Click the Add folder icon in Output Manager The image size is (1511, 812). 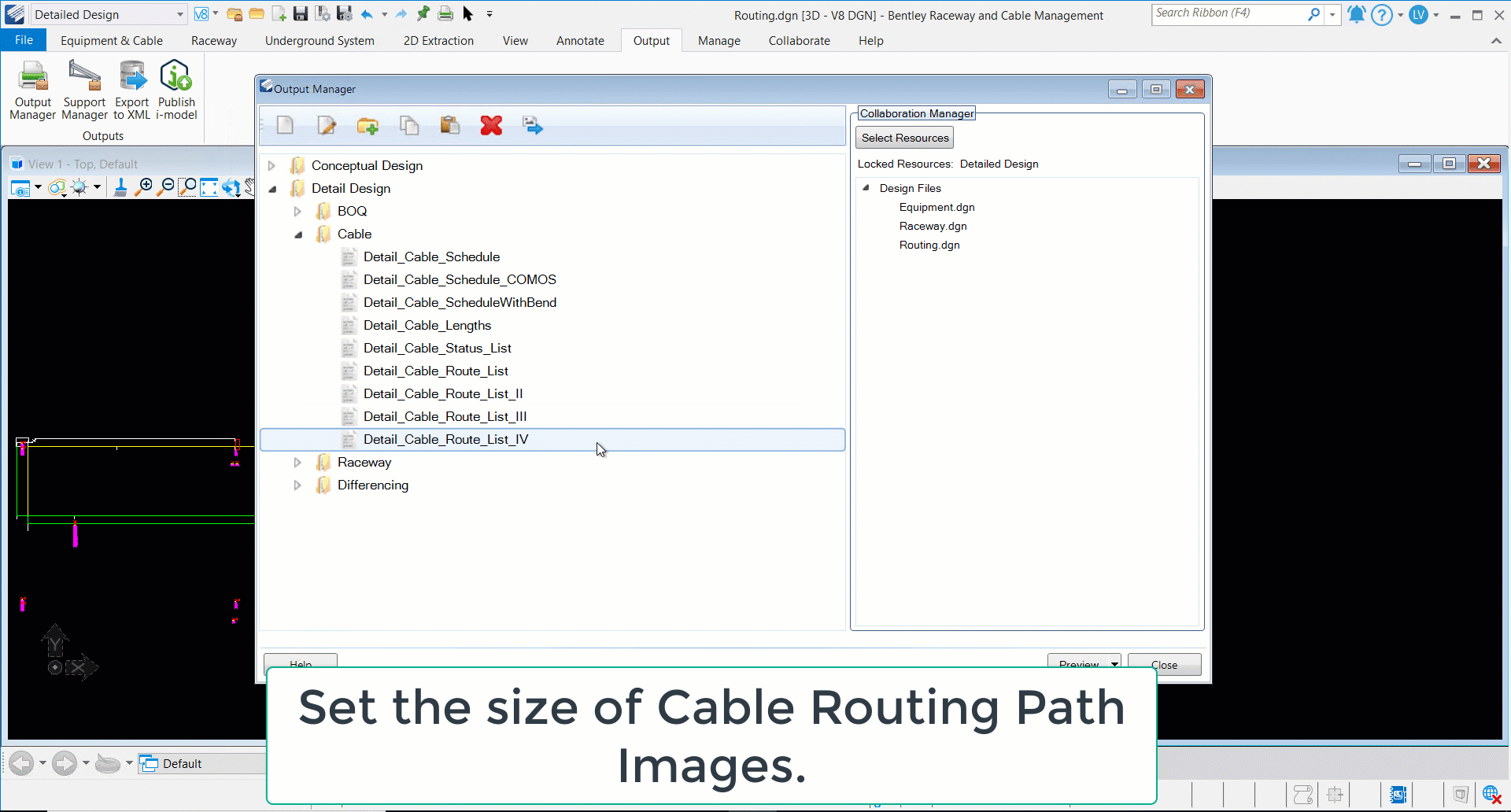coord(368,125)
